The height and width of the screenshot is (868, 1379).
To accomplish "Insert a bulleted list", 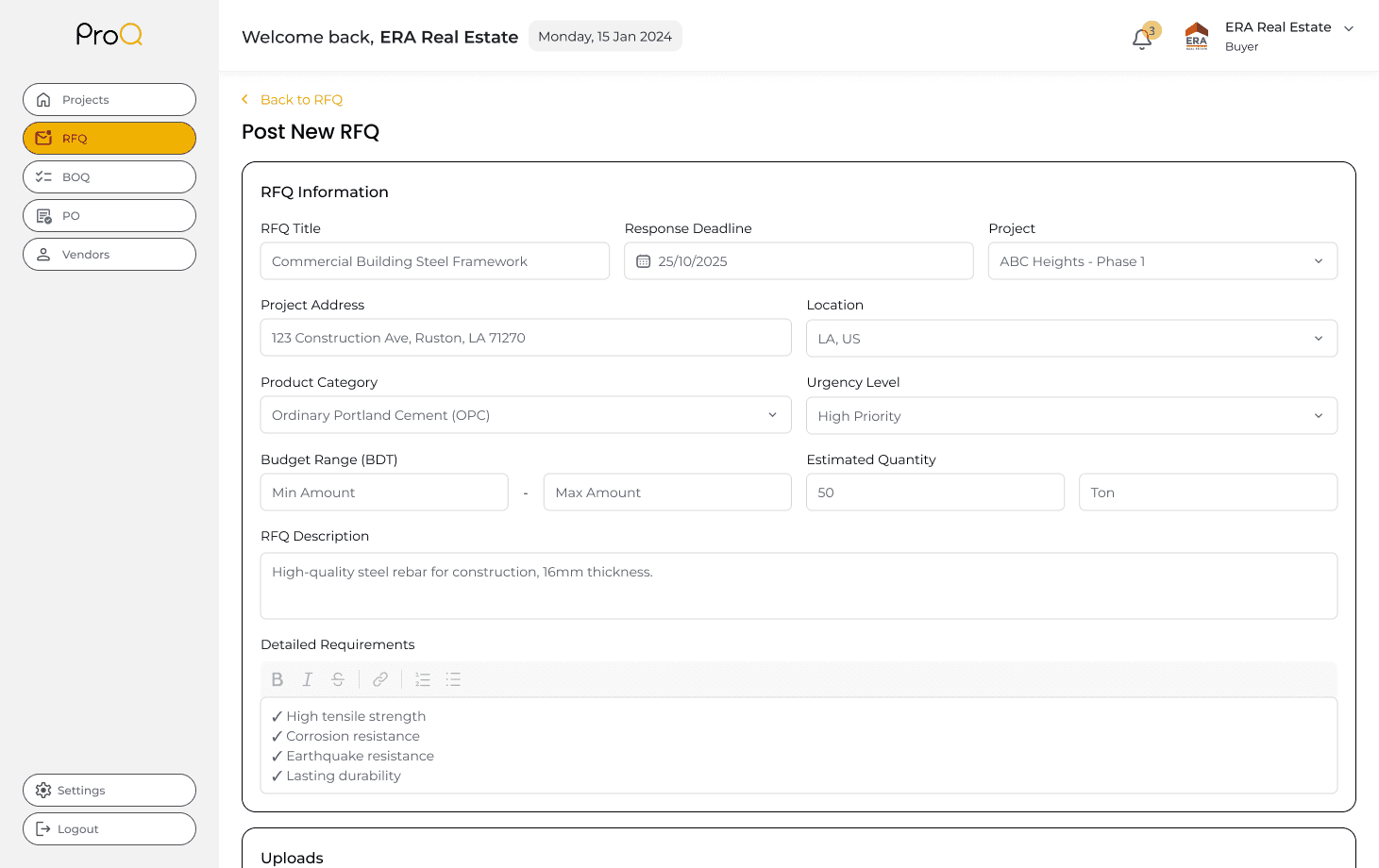I will point(453,679).
